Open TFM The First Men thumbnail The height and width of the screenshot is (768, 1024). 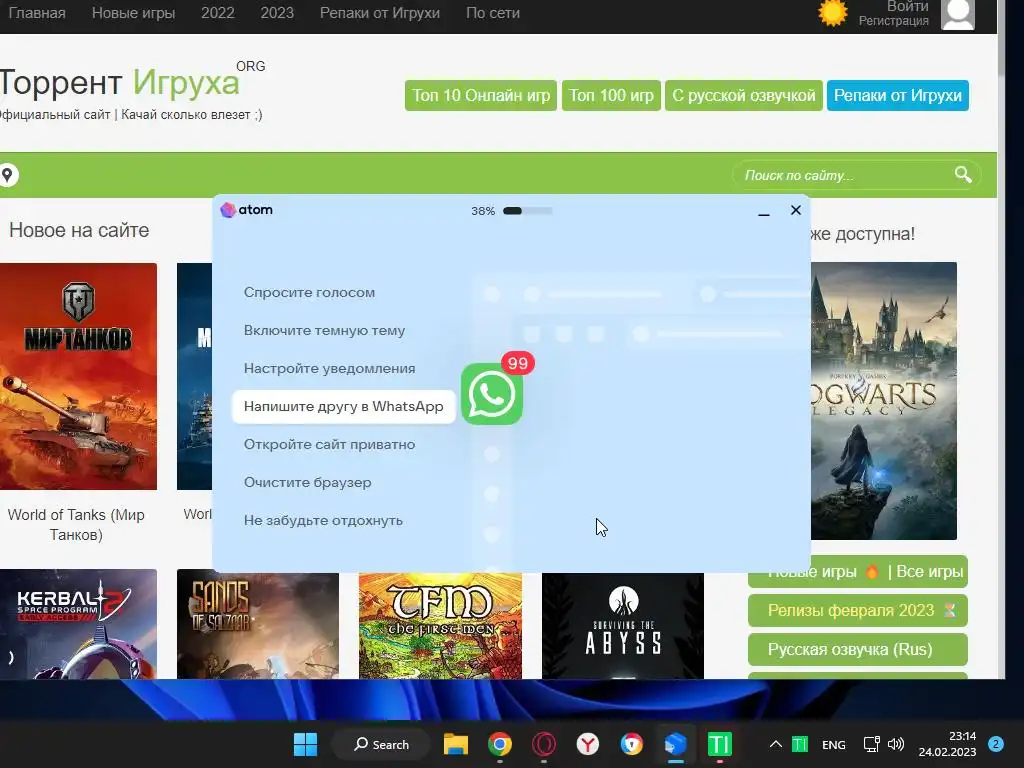click(x=440, y=626)
